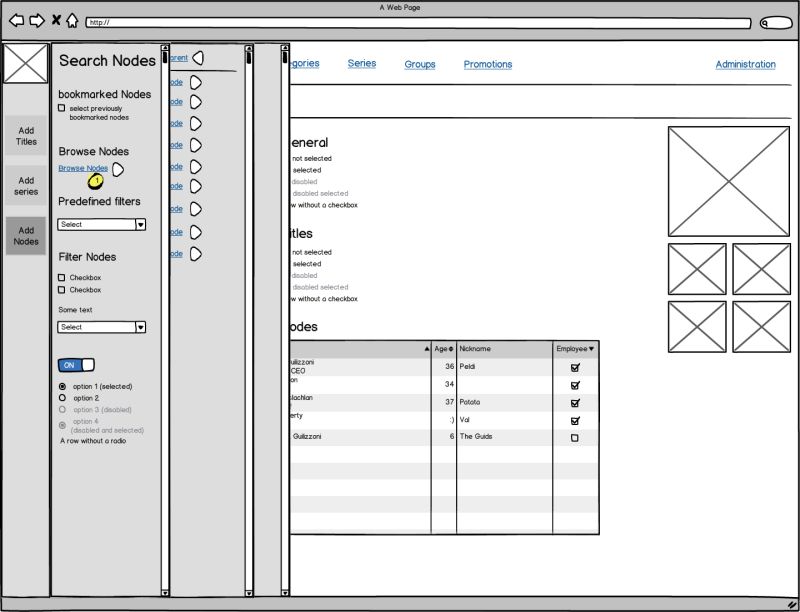Click the Val nickname cell

click(504, 420)
